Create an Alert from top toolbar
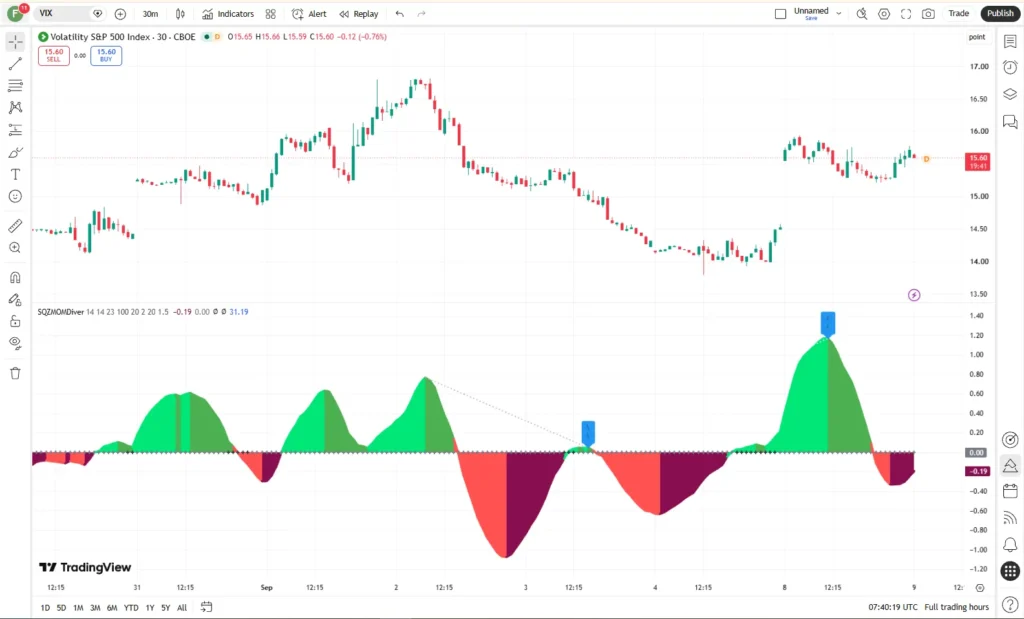The height and width of the screenshot is (619, 1024). point(309,14)
